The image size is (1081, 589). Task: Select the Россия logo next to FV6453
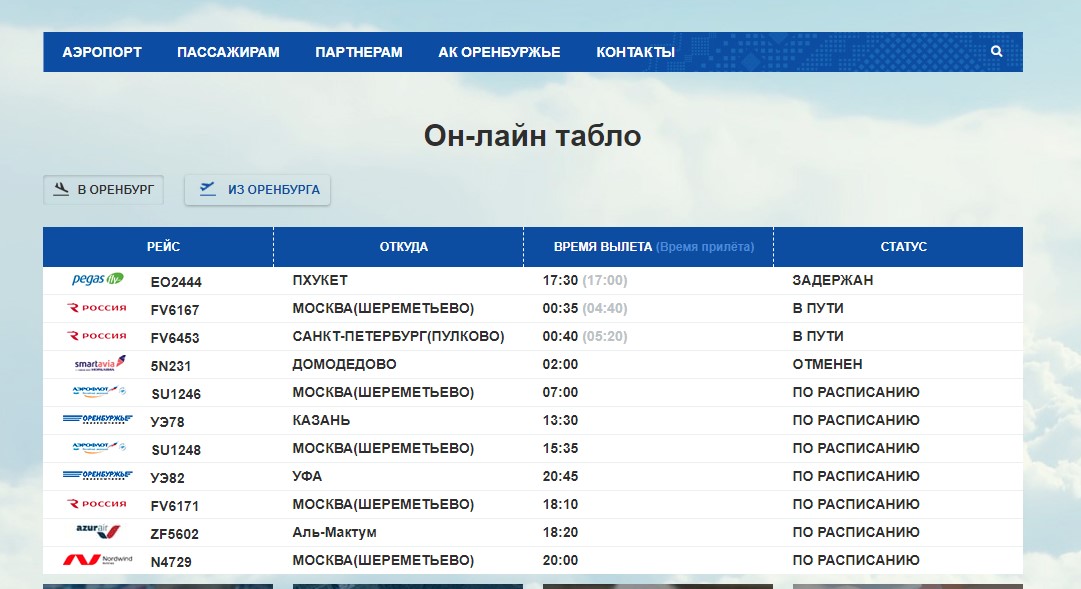click(97, 336)
